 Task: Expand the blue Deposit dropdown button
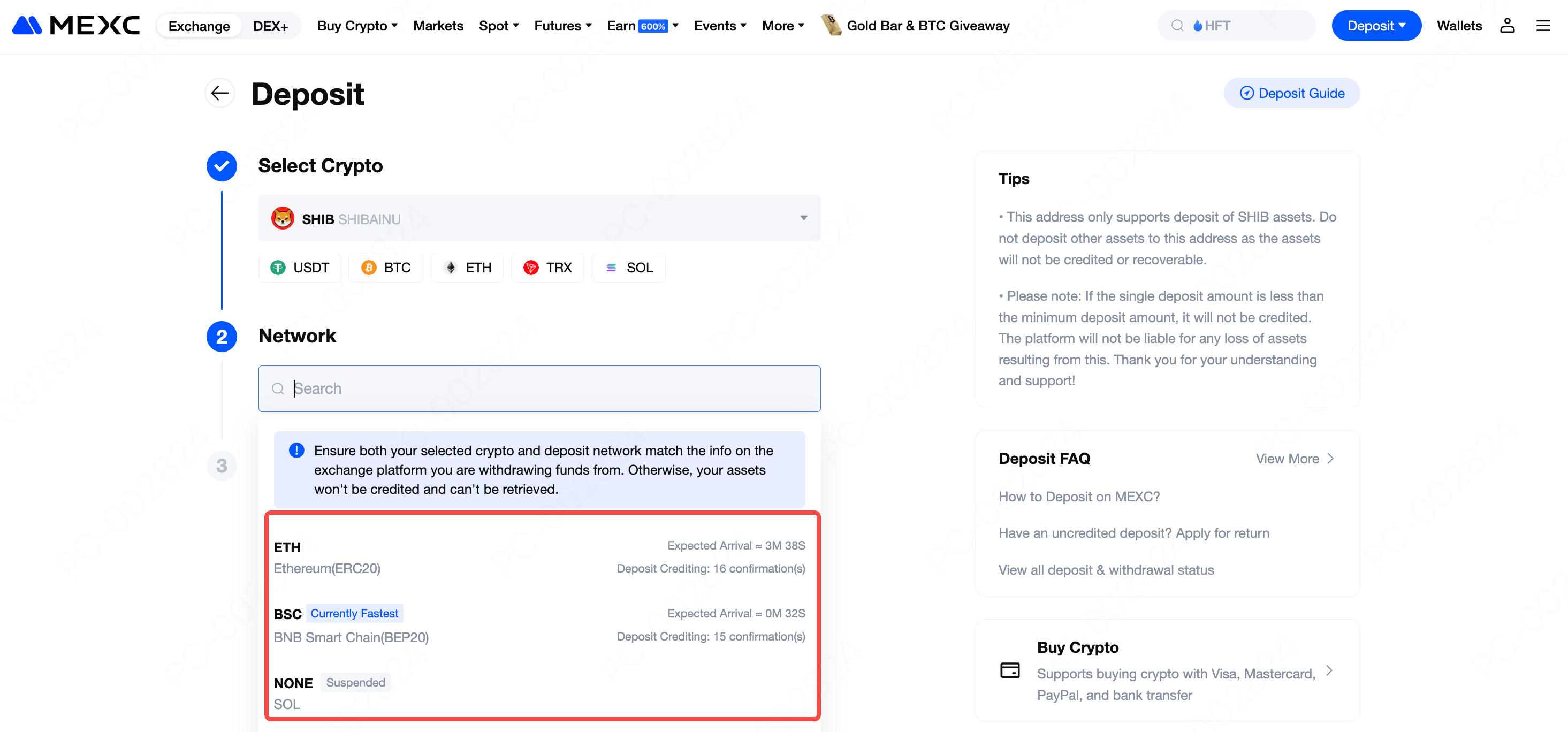[x=1376, y=26]
